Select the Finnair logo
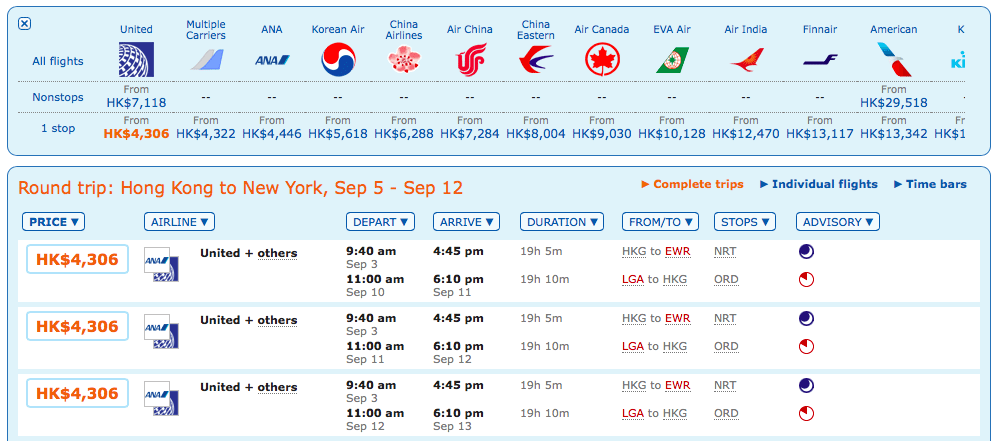Image resolution: width=994 pixels, height=441 pixels. pyautogui.click(x=820, y=61)
